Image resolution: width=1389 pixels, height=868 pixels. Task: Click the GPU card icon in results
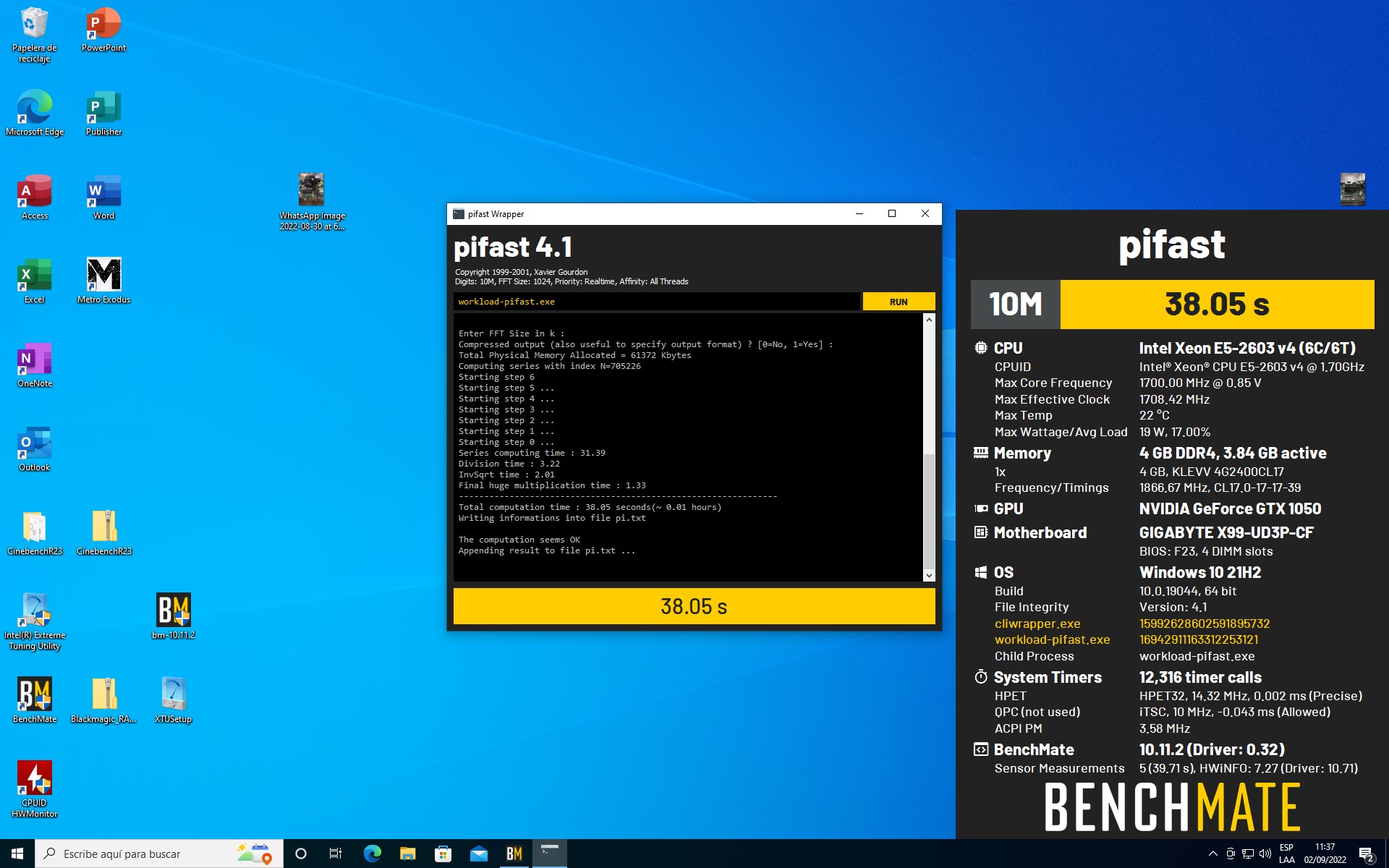980,509
